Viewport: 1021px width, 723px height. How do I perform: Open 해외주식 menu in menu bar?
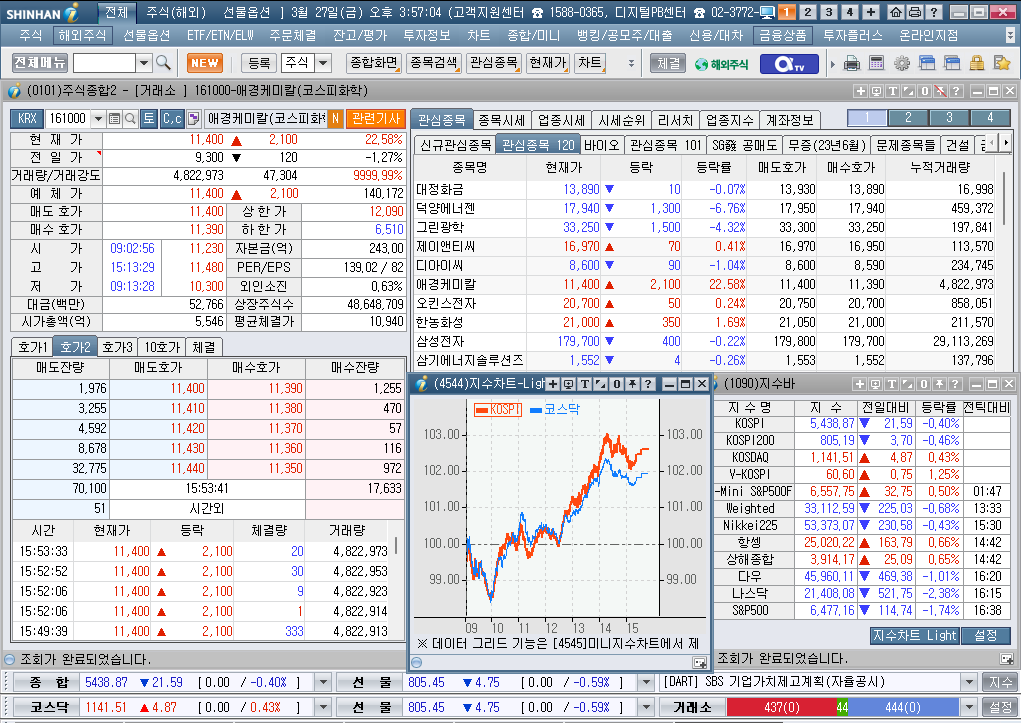click(82, 35)
